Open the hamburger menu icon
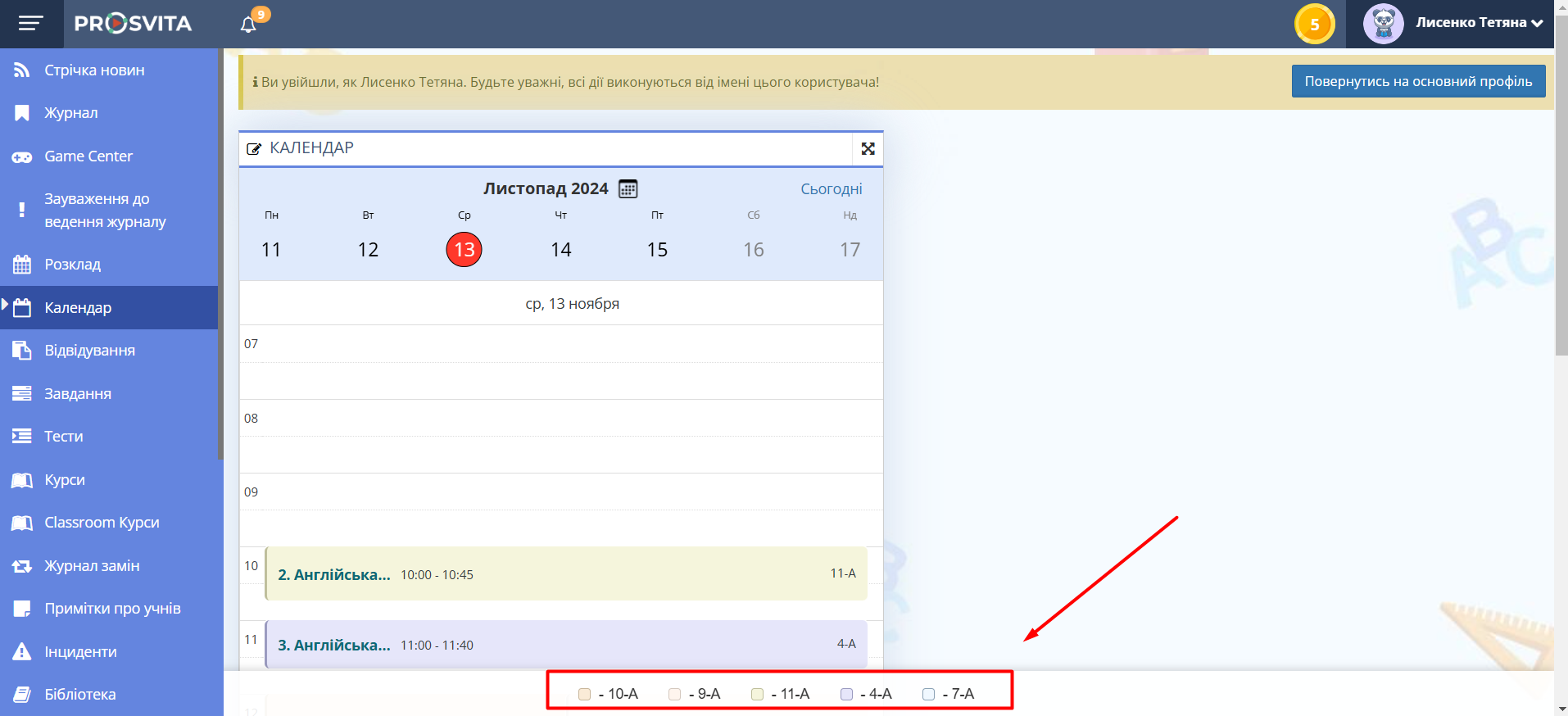The height and width of the screenshot is (716, 1568). [31, 24]
